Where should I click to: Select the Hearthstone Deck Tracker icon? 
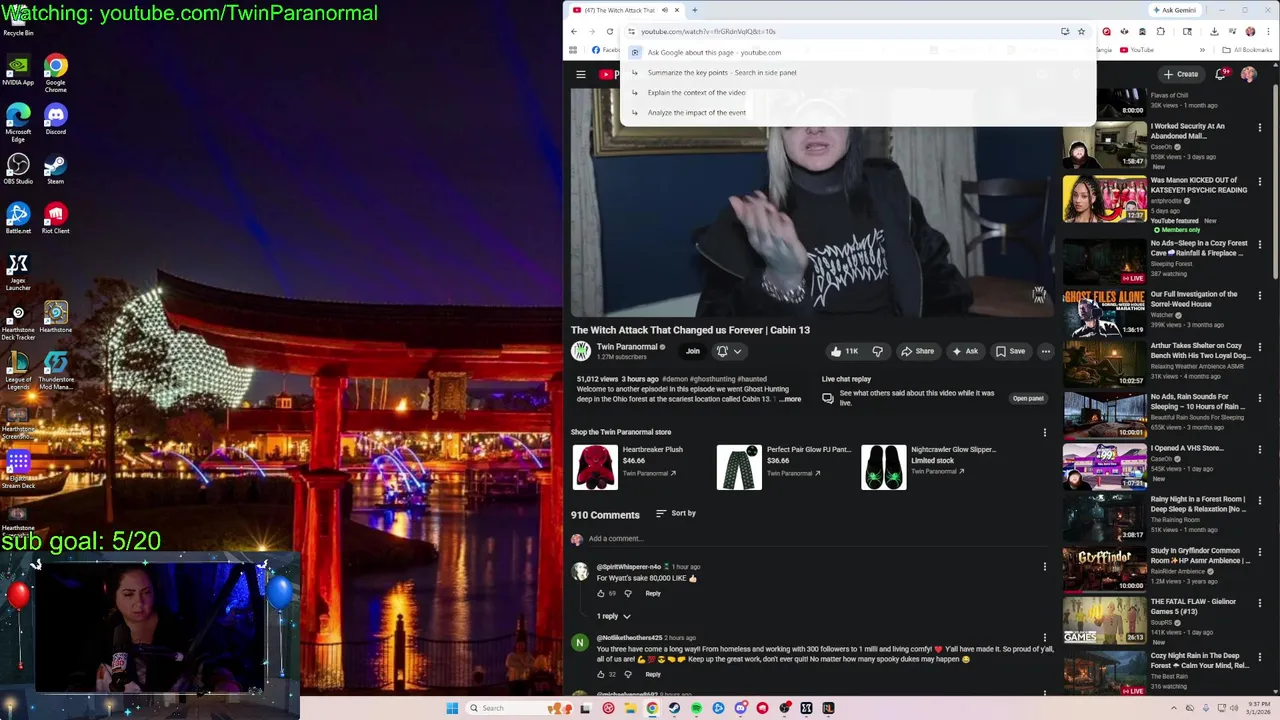(18, 322)
